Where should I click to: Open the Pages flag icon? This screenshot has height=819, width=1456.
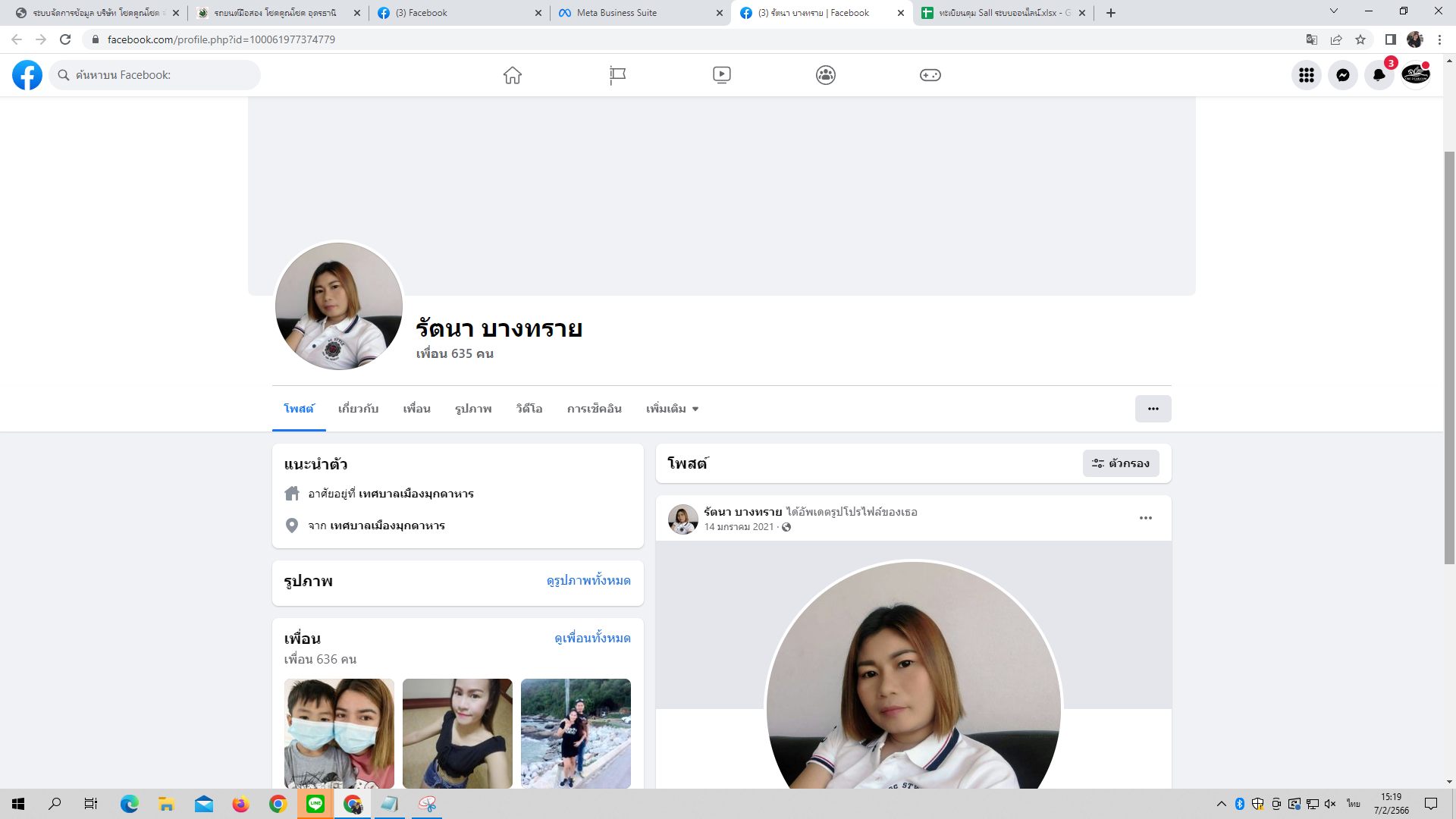coord(617,75)
